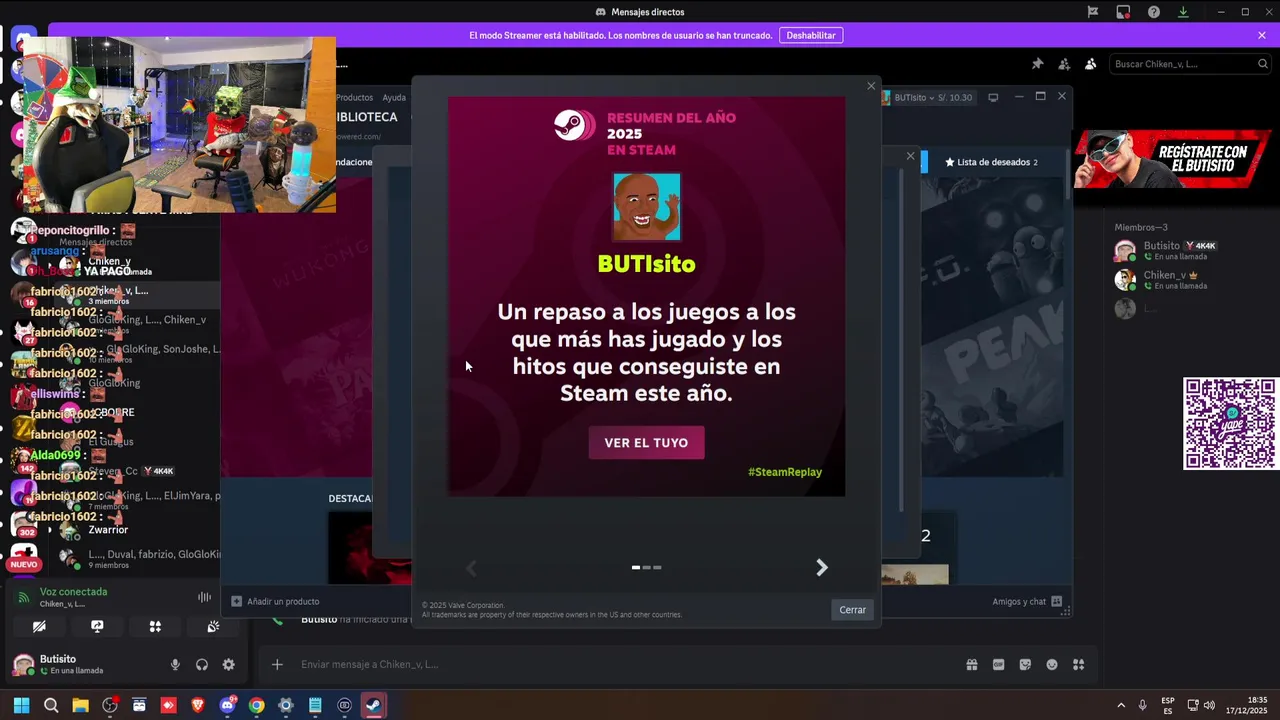Image resolution: width=1280 pixels, height=720 pixels.
Task: Open the Steam Productos menu
Action: [x=354, y=97]
